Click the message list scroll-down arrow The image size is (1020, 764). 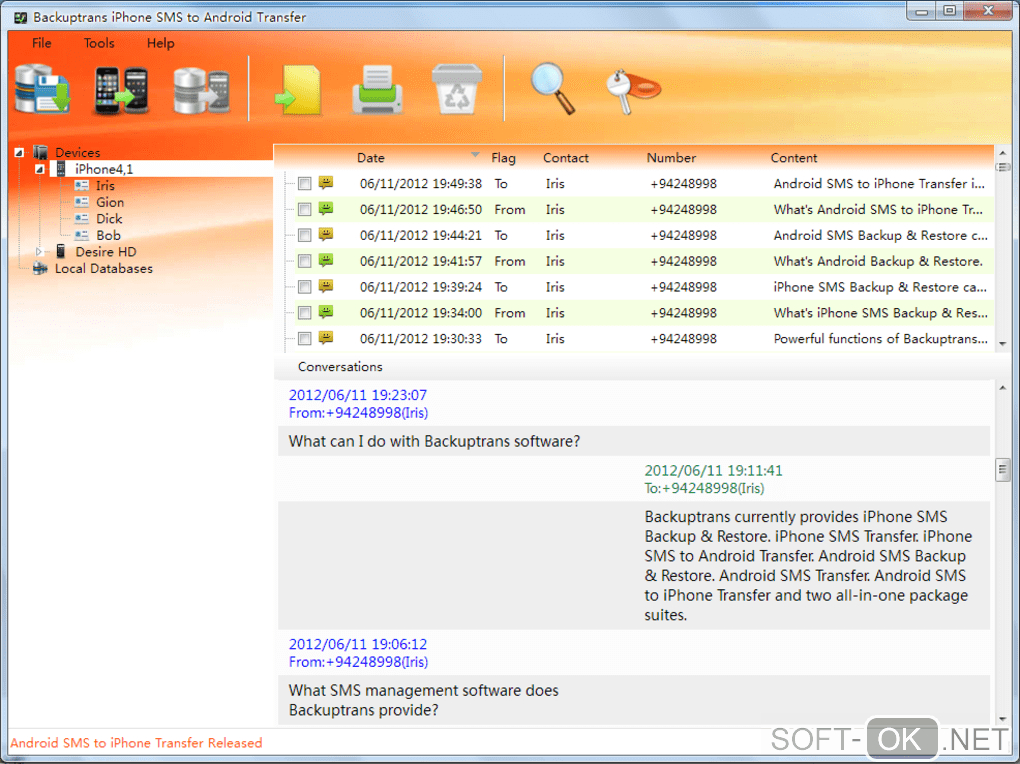point(1002,344)
